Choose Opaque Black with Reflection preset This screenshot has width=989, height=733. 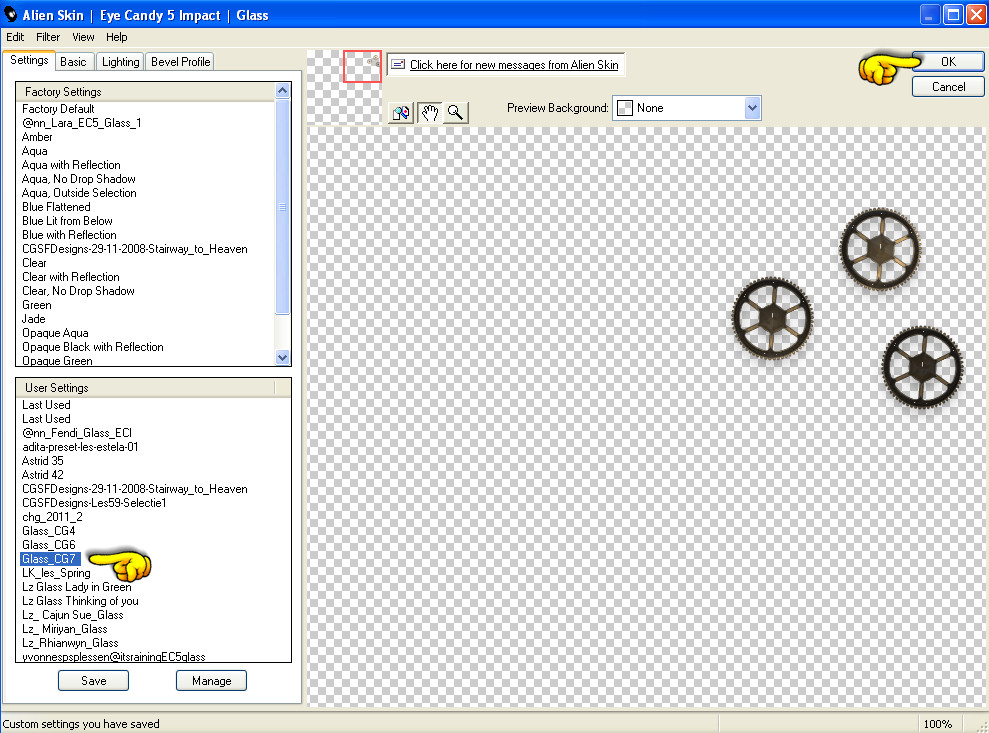pos(93,347)
